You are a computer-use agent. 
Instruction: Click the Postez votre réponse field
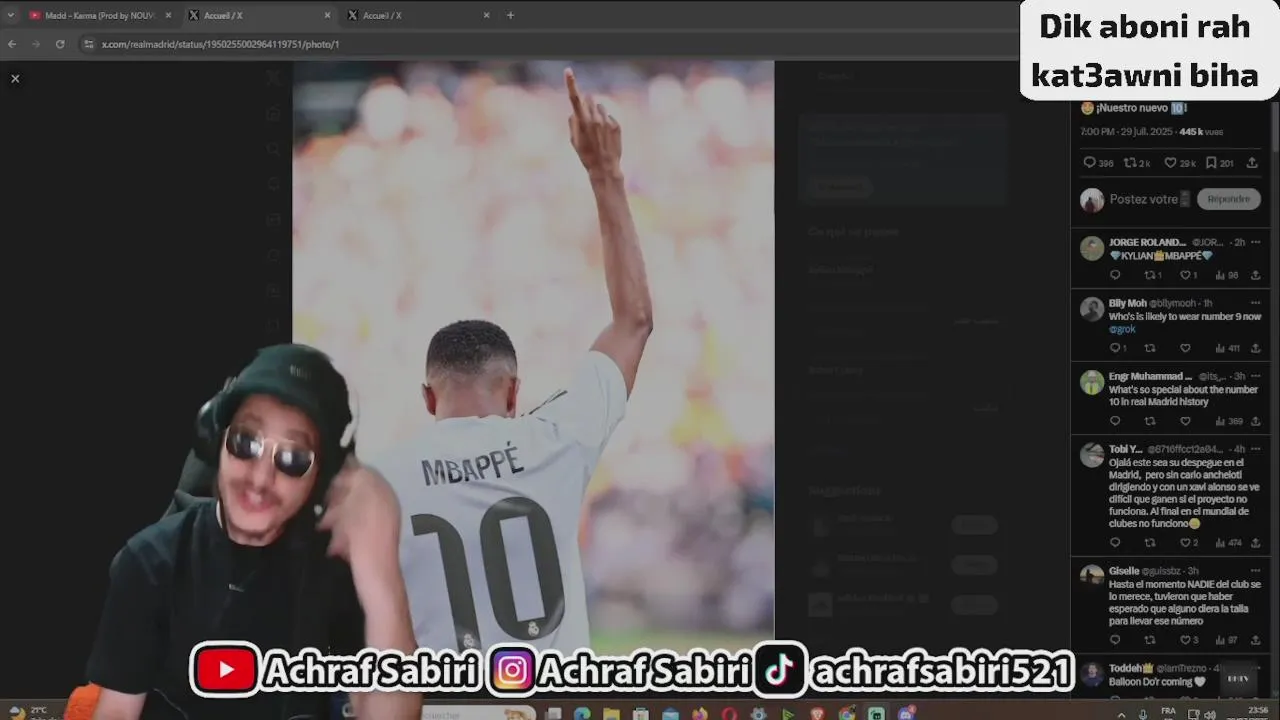(1149, 199)
